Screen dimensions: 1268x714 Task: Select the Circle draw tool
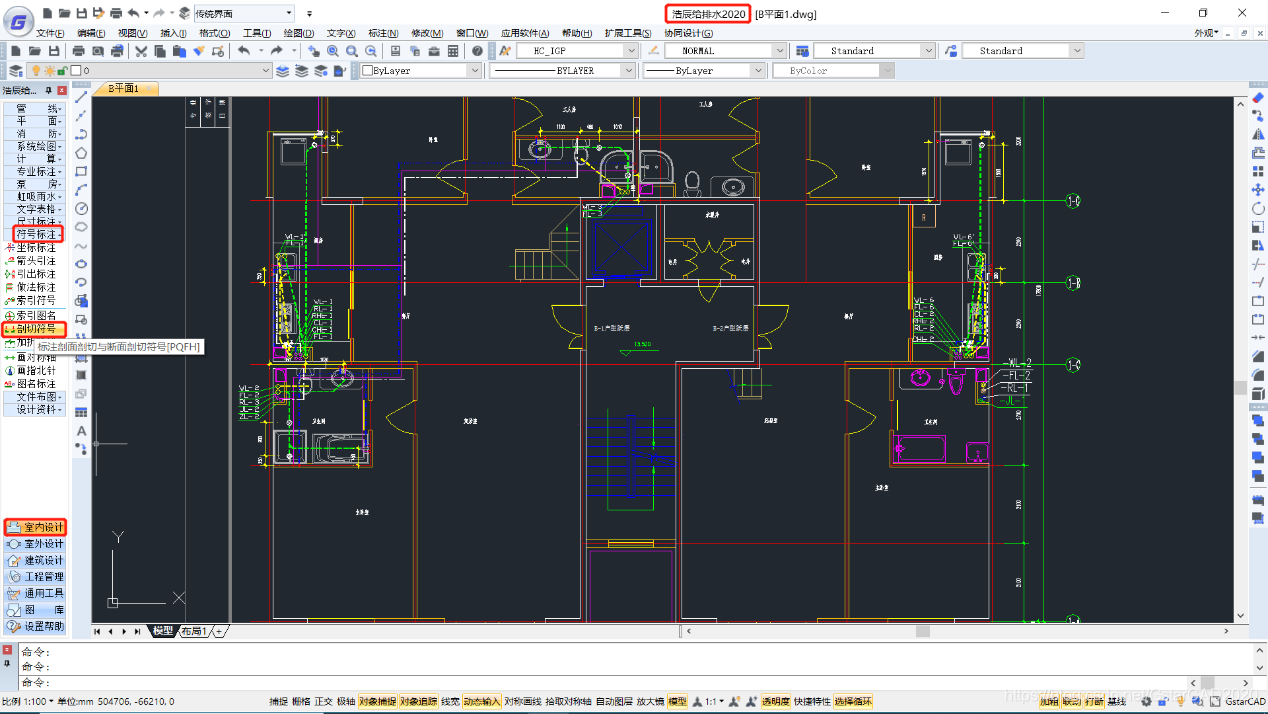[x=81, y=208]
